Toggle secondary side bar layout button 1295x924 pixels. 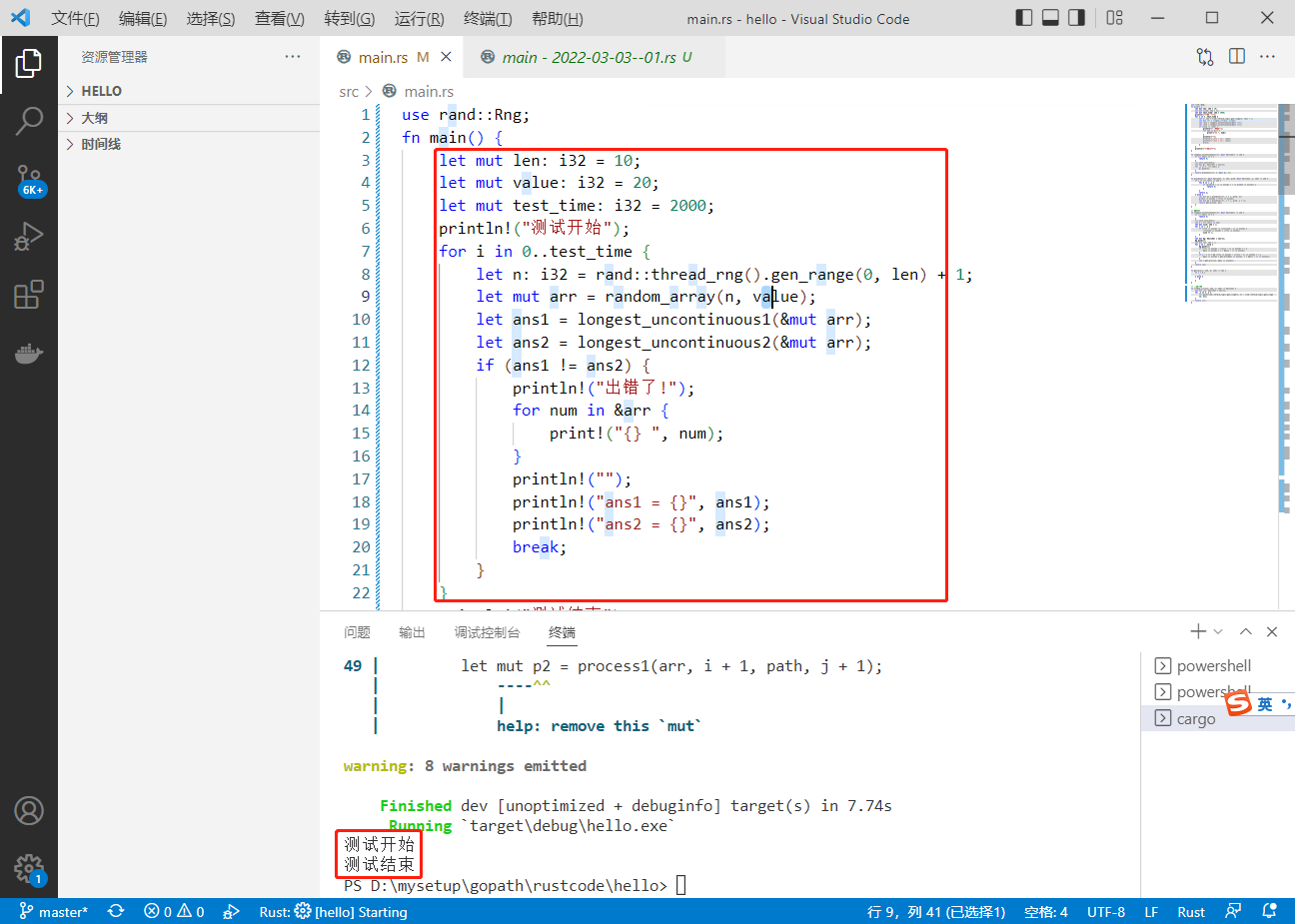(1076, 18)
